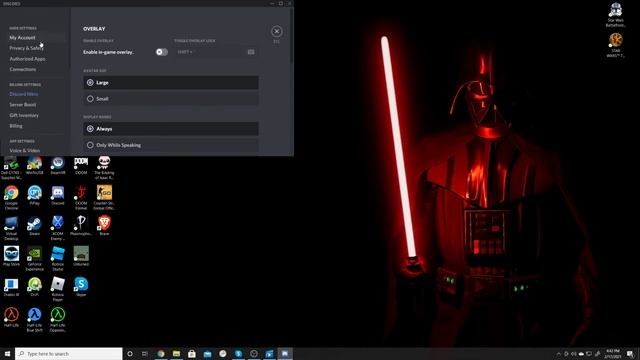640x360 pixels.
Task: Select the Brave browser desktop icon
Action: tap(104, 226)
